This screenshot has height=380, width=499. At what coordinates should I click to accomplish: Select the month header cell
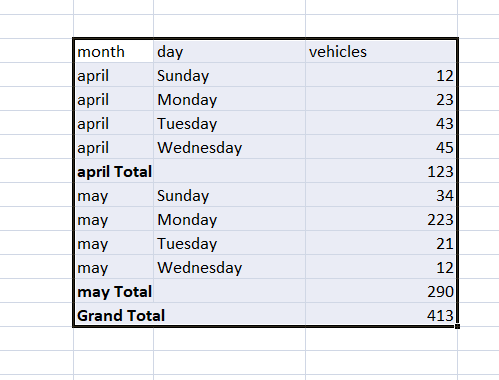pos(114,51)
